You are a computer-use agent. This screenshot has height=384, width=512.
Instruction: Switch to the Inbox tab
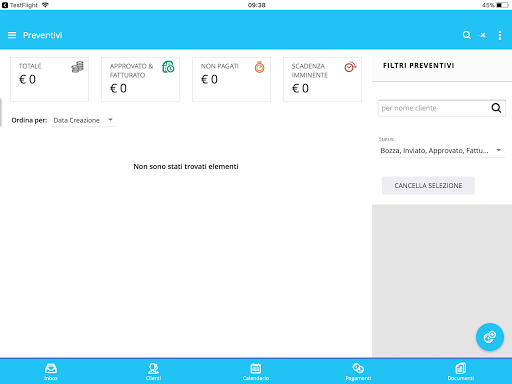coord(51,371)
